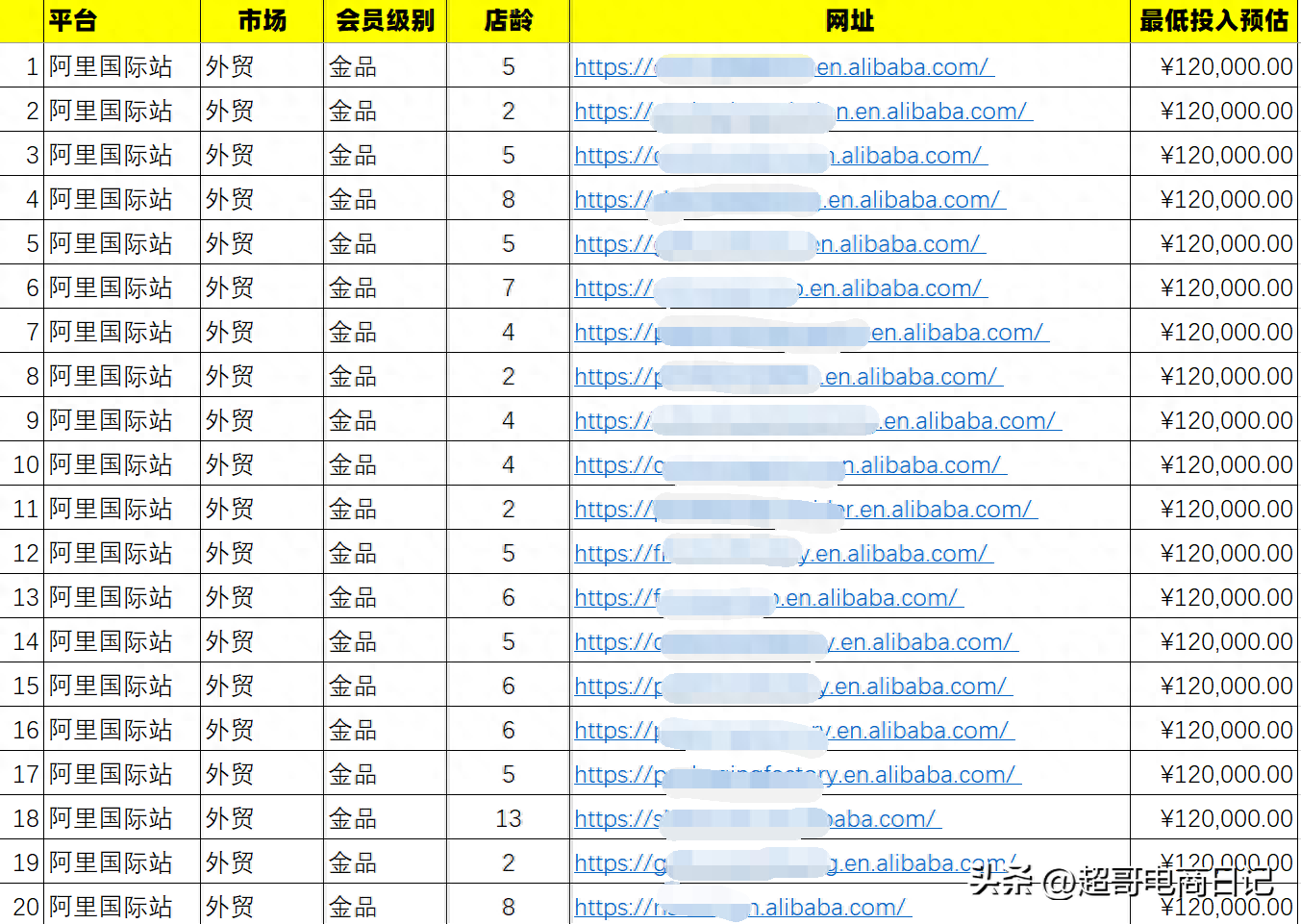The height and width of the screenshot is (924, 1301).
Task: Select the 平台 column header
Action: (122, 20)
